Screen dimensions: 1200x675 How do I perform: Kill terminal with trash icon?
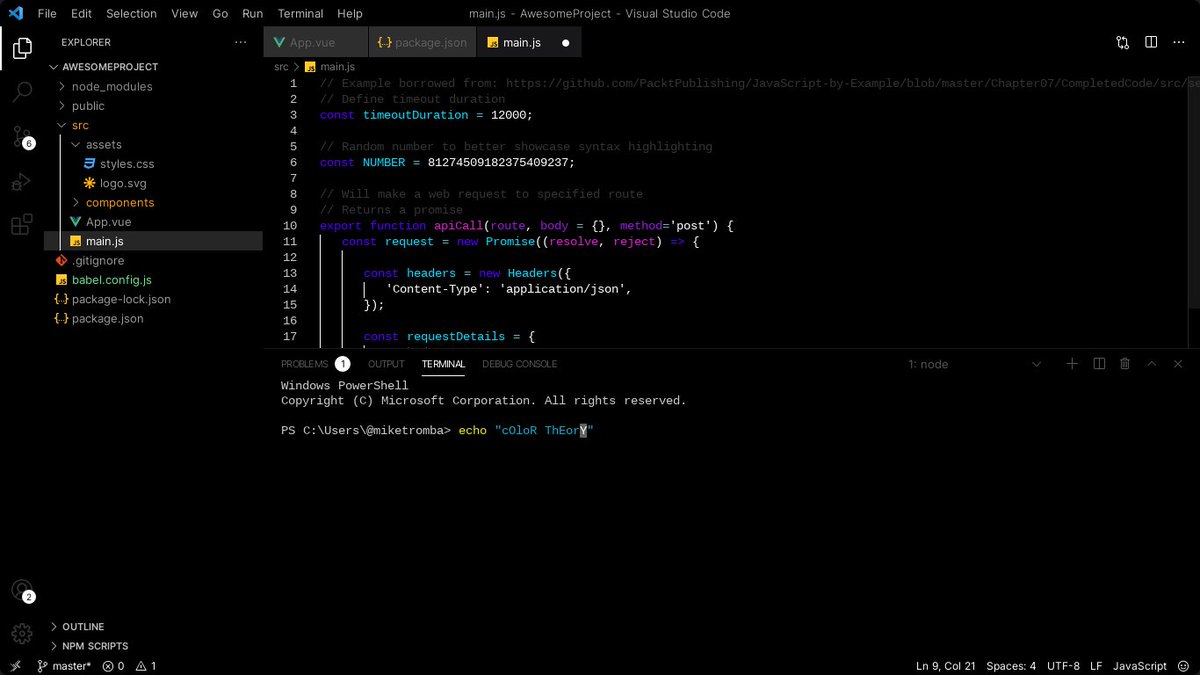point(1125,364)
